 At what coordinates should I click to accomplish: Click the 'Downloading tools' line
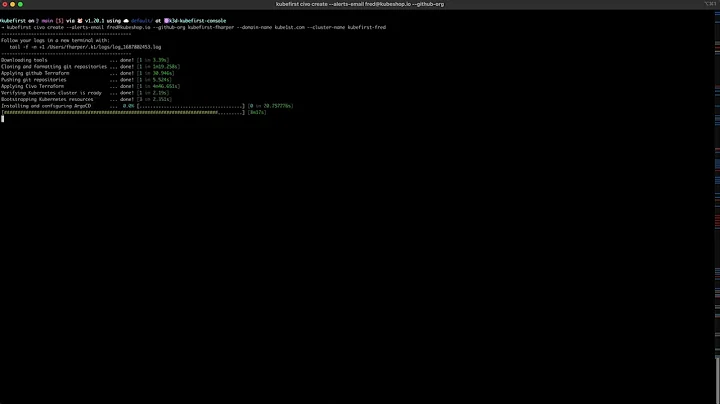point(85,60)
